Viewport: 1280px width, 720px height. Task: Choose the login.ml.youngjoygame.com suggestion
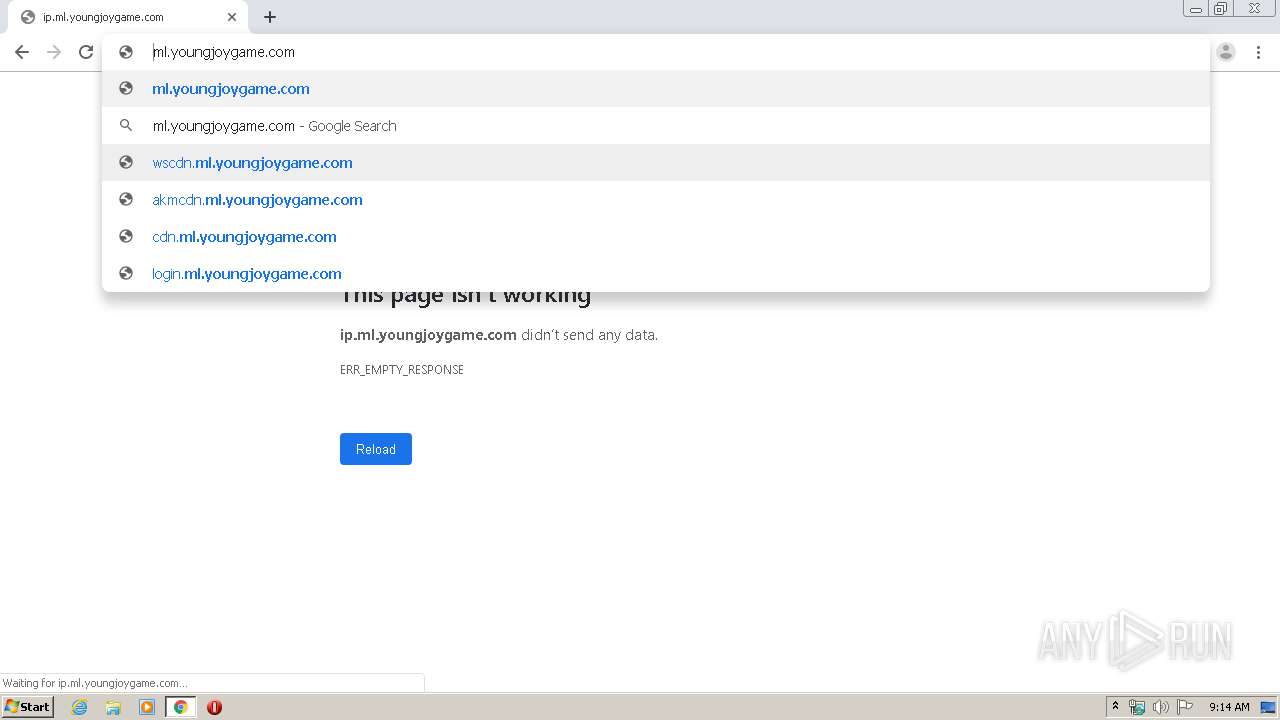[x=656, y=274]
